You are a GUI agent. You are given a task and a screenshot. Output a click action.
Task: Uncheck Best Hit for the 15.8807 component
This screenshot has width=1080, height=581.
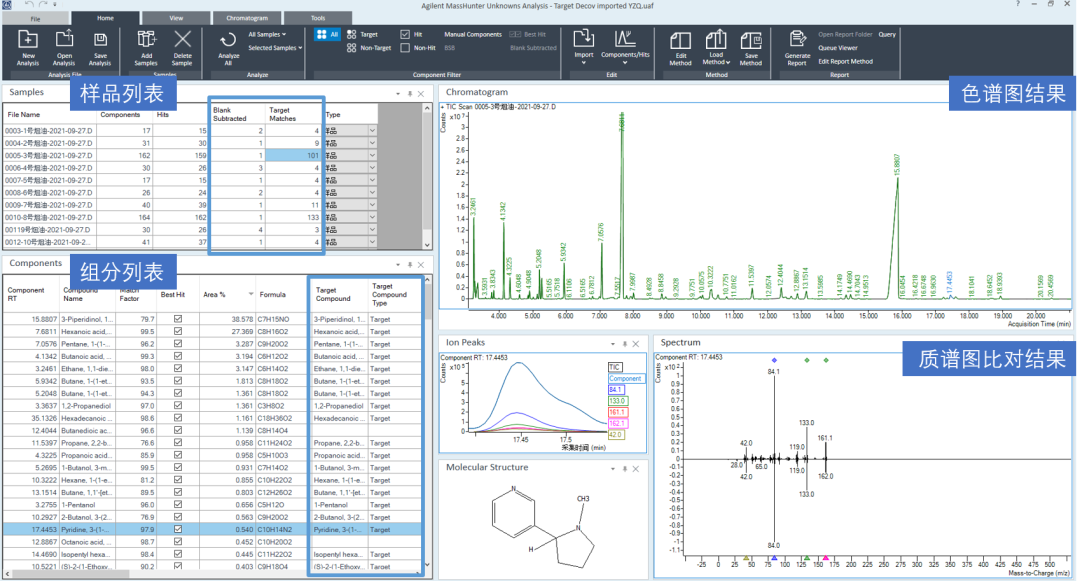click(178, 319)
